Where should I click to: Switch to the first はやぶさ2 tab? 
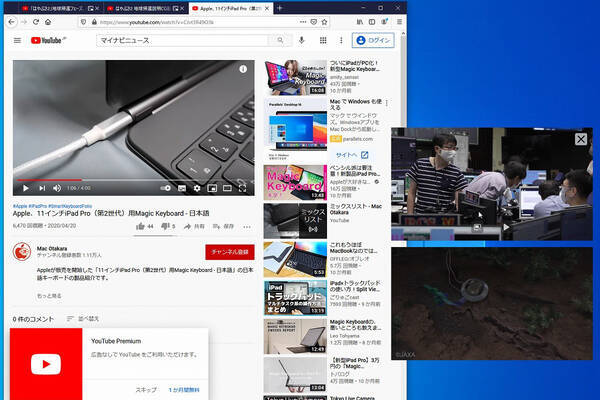pos(55,8)
